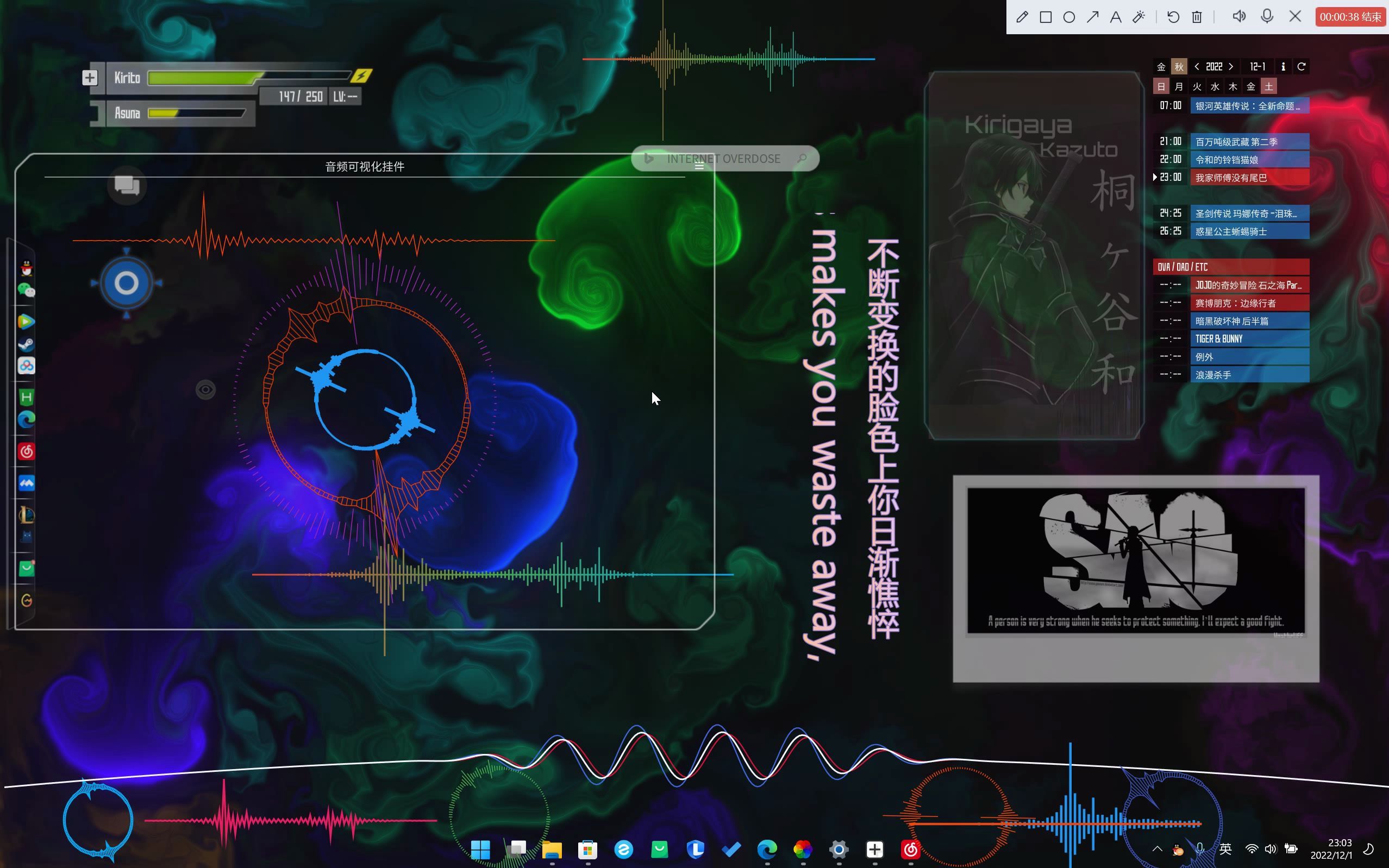Click the trash delete annotations icon
Viewport: 1389px width, 868px height.
(x=1197, y=17)
